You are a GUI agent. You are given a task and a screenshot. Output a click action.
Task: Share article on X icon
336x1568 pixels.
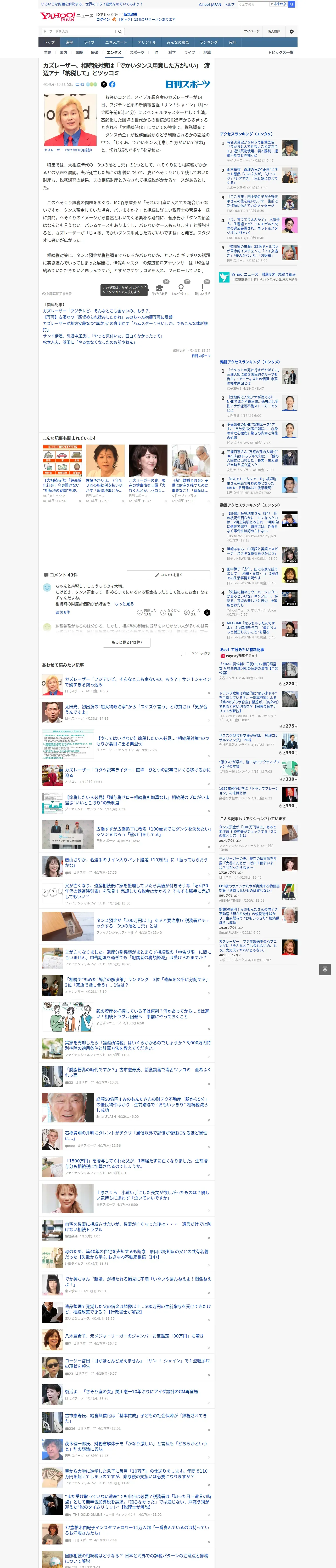(104, 85)
